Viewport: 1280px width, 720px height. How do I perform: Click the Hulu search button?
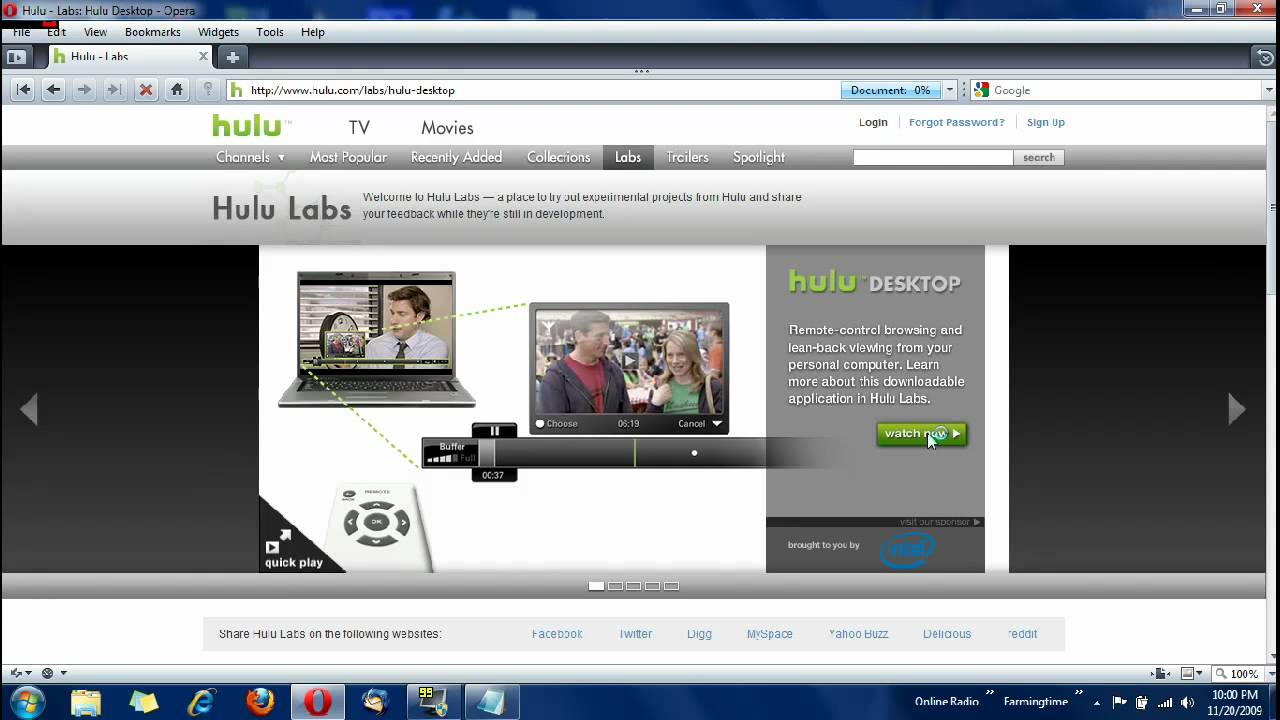pos(1039,157)
